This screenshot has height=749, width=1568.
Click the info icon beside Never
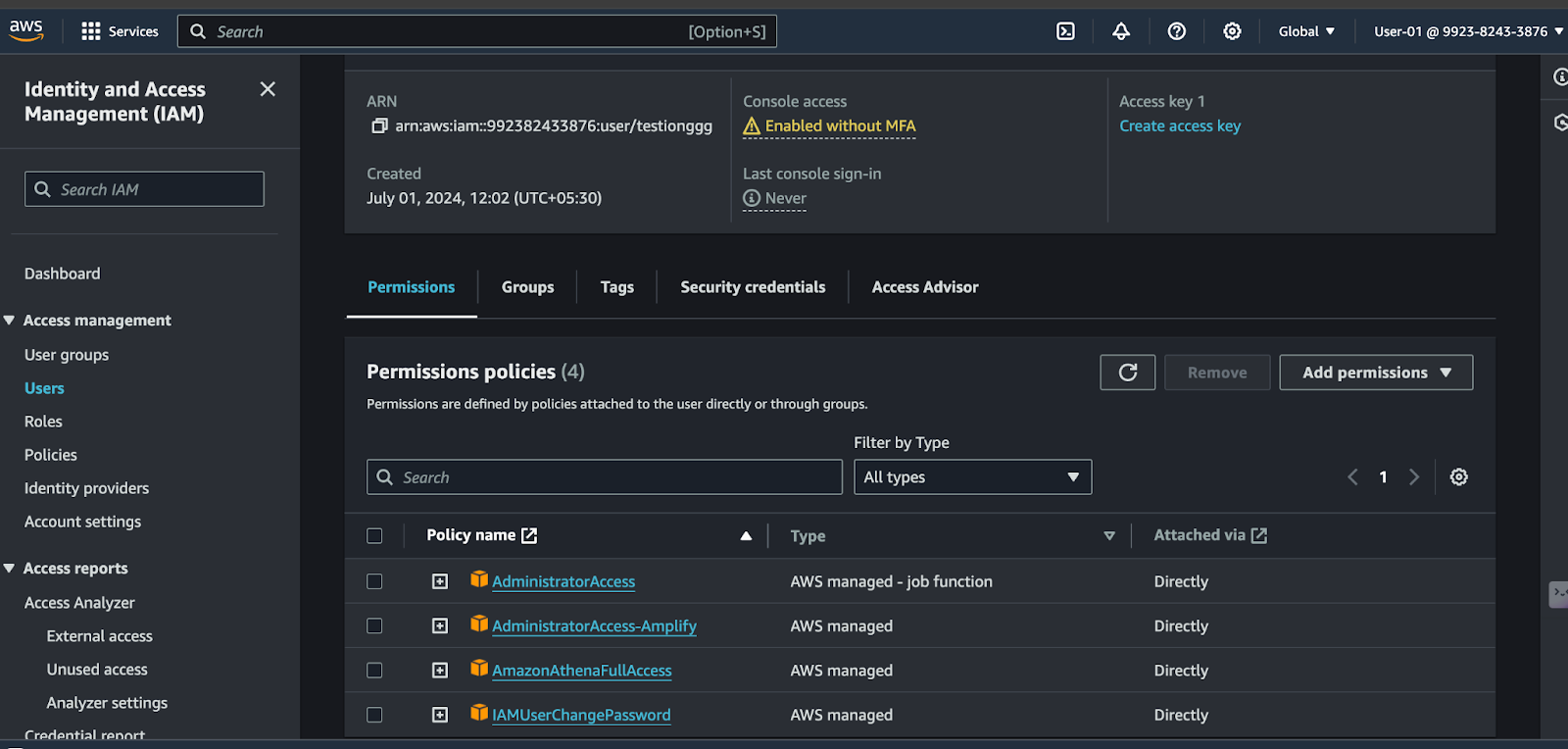point(752,198)
